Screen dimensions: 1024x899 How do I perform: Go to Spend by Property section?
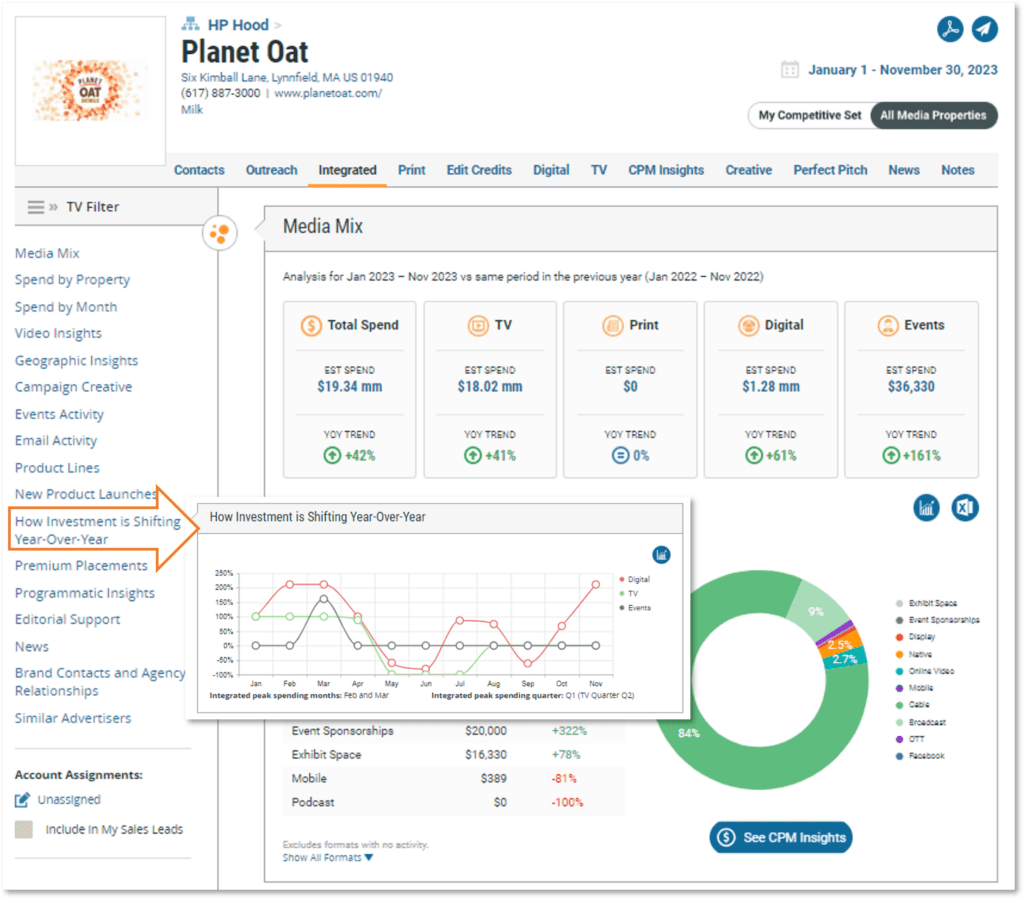click(x=72, y=280)
